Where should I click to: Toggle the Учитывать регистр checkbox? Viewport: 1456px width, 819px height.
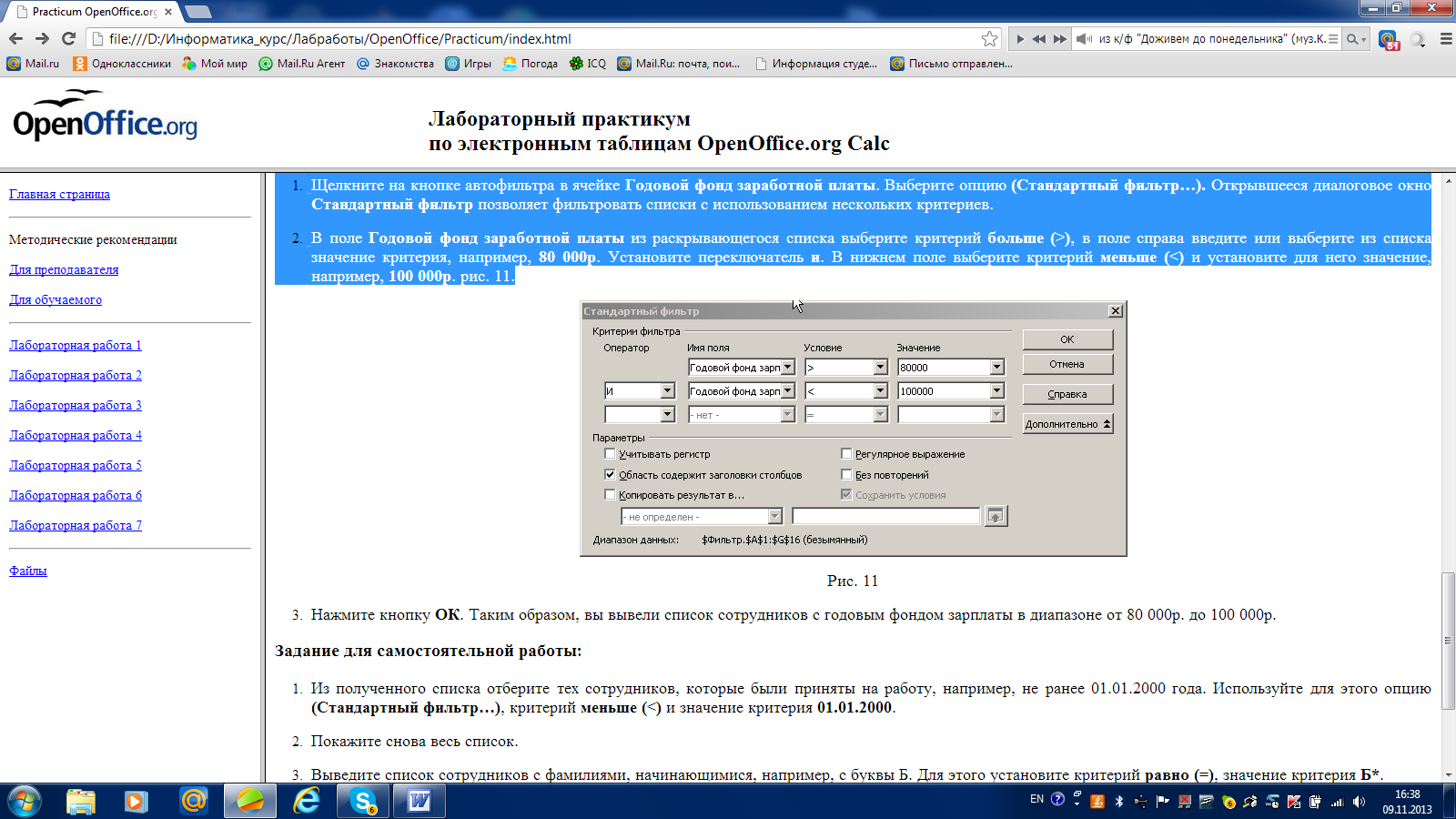[x=610, y=453]
